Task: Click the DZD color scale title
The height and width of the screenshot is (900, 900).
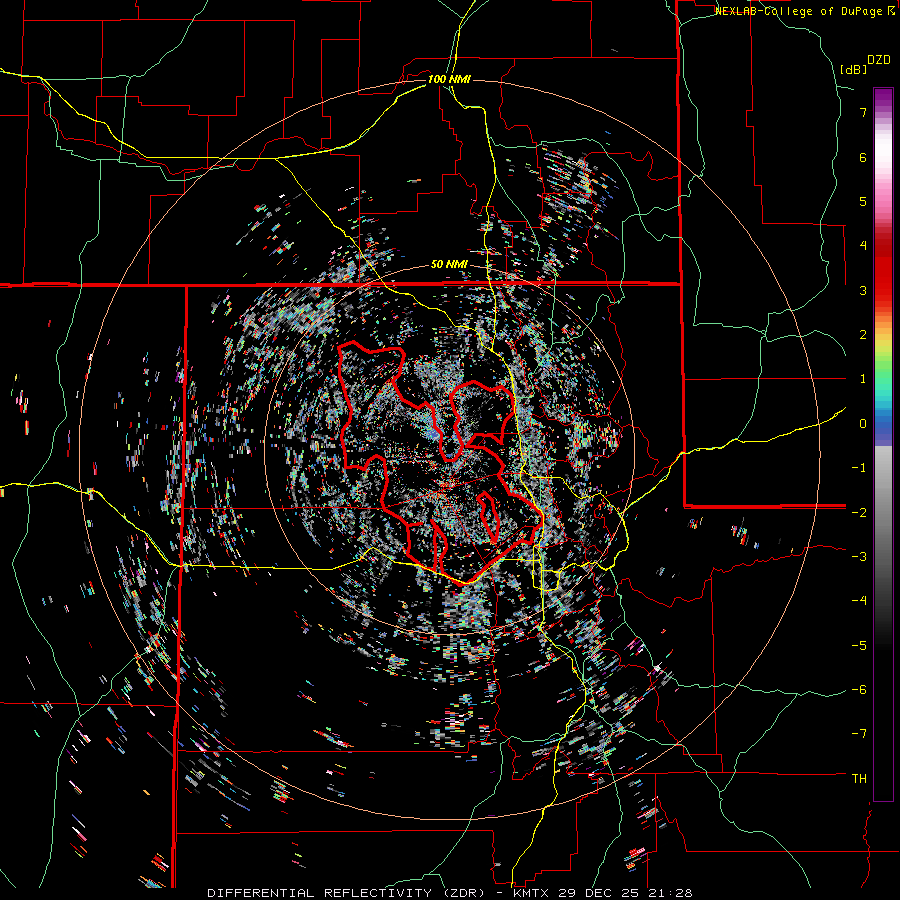Action: click(x=879, y=60)
